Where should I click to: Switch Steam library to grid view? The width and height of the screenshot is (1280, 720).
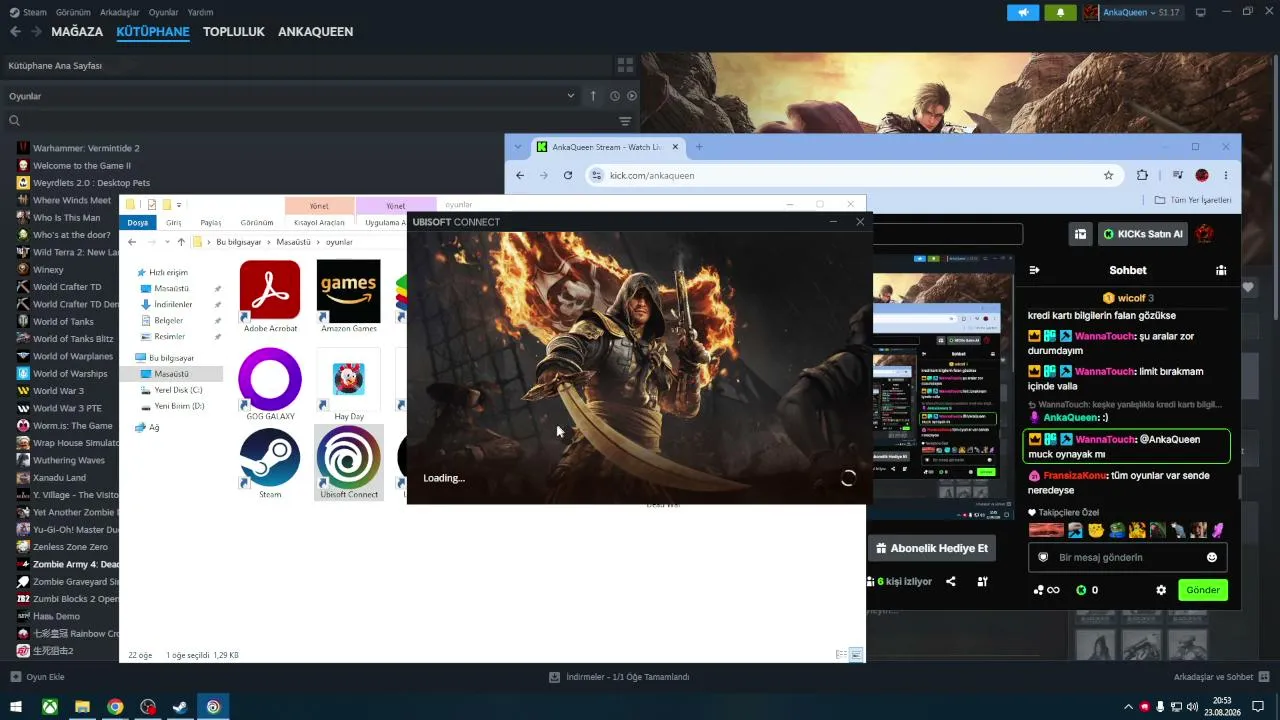pyautogui.click(x=625, y=65)
